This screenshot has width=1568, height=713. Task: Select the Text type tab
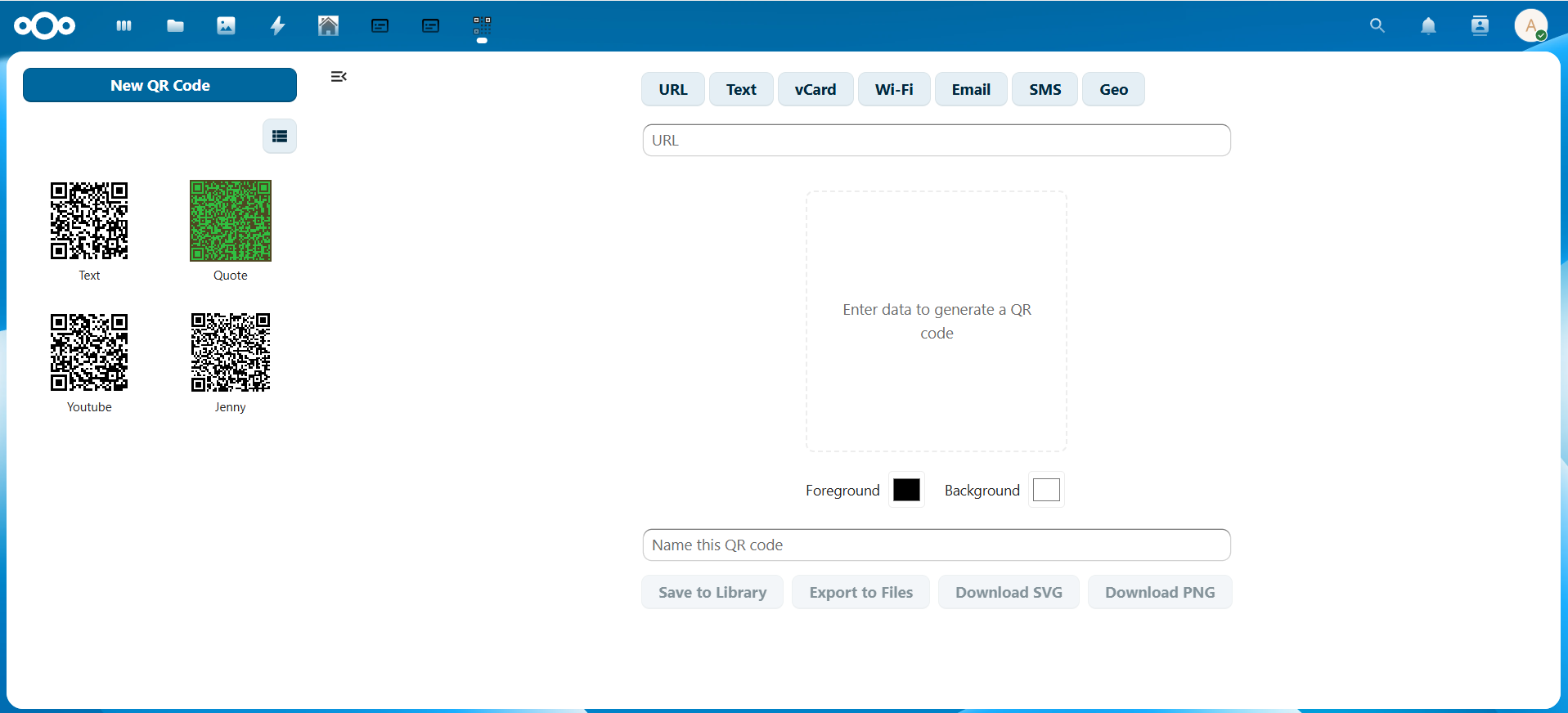point(741,89)
